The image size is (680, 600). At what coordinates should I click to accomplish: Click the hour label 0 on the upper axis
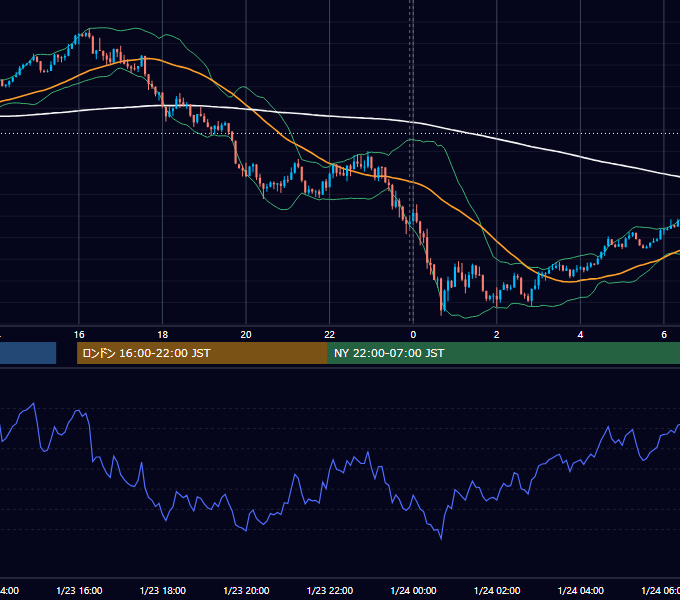pyautogui.click(x=413, y=335)
